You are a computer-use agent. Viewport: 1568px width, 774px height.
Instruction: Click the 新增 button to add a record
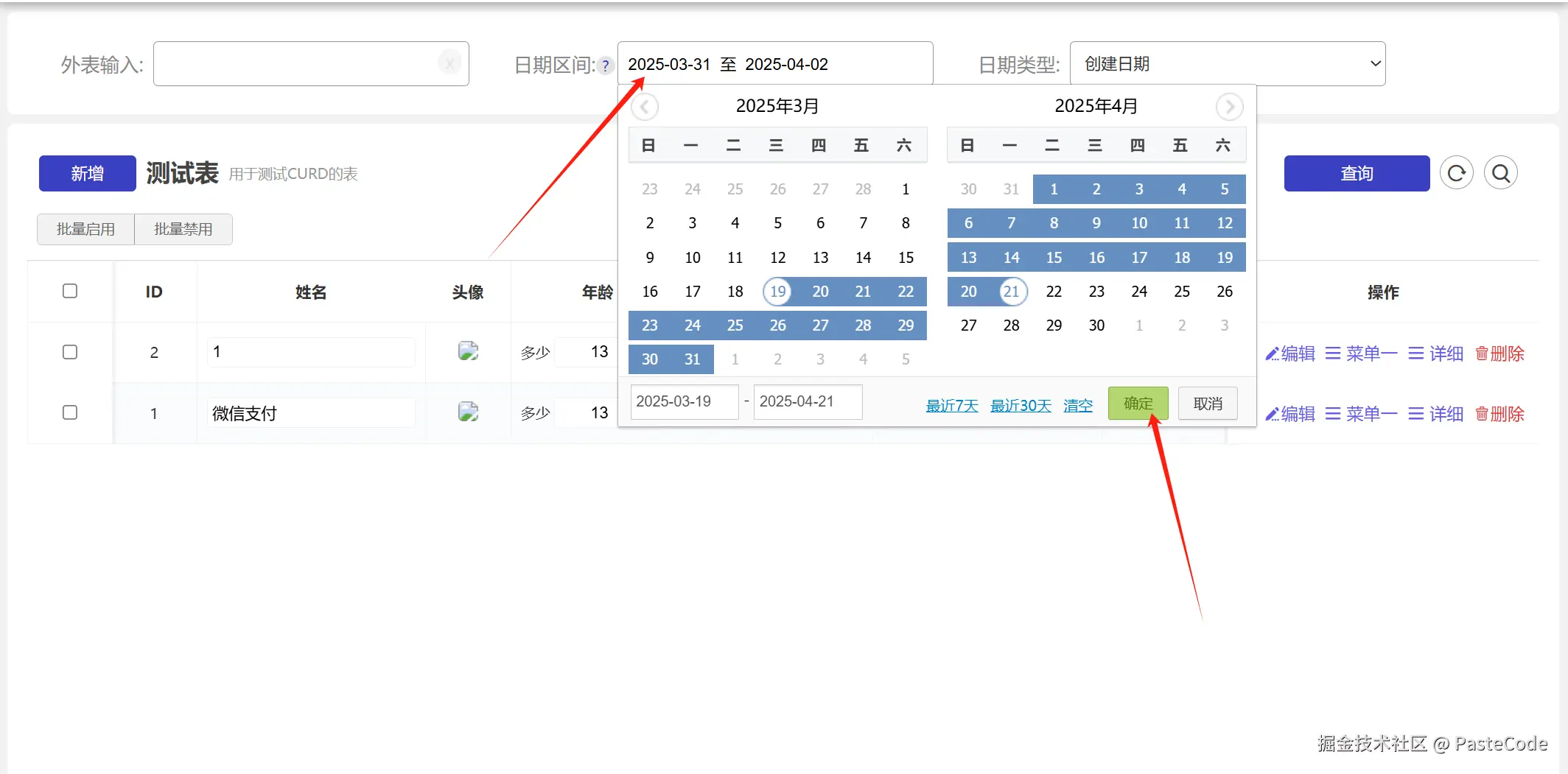(x=86, y=173)
